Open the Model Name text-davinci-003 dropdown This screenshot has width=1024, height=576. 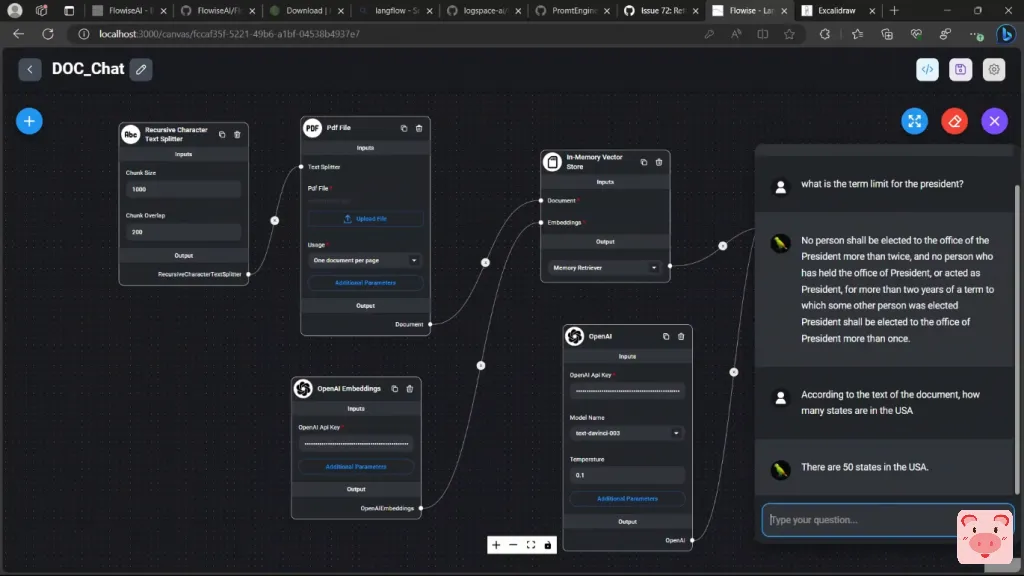[627, 433]
